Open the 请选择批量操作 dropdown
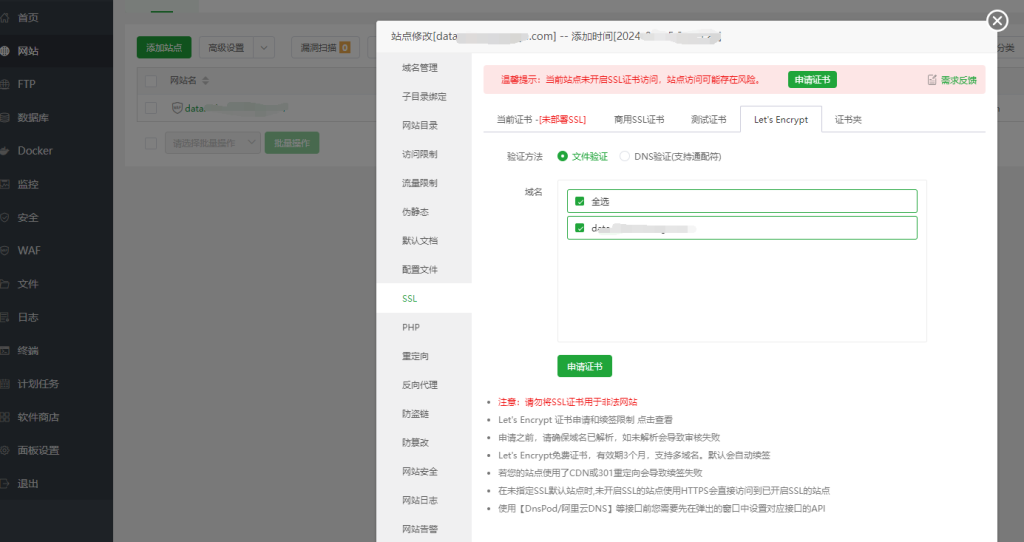Image resolution: width=1024 pixels, height=542 pixels. coord(212,143)
